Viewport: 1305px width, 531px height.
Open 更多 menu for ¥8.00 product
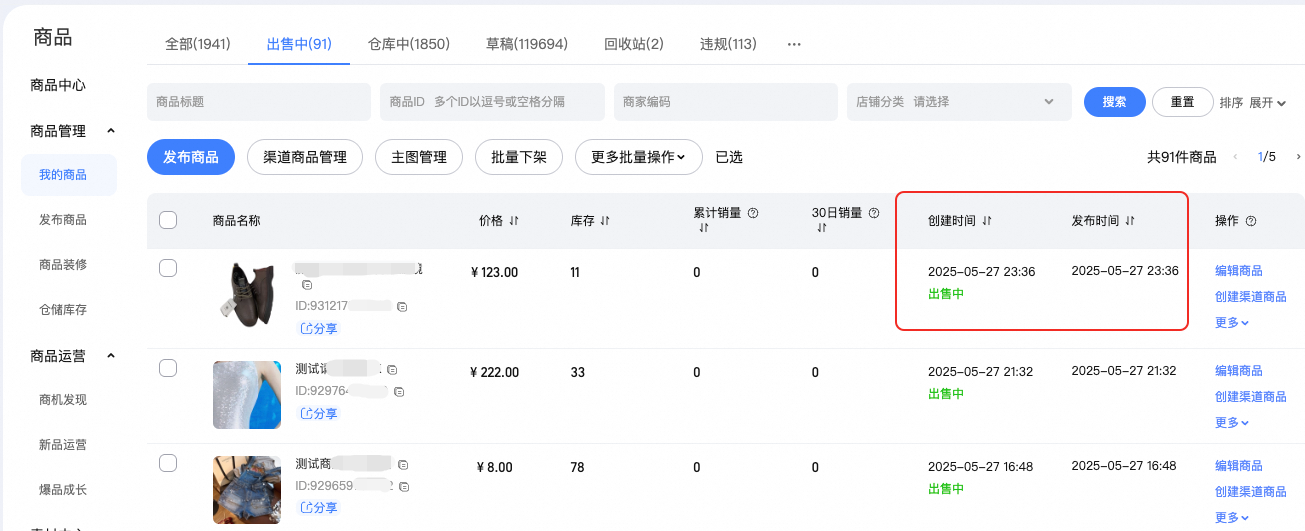click(x=1232, y=517)
